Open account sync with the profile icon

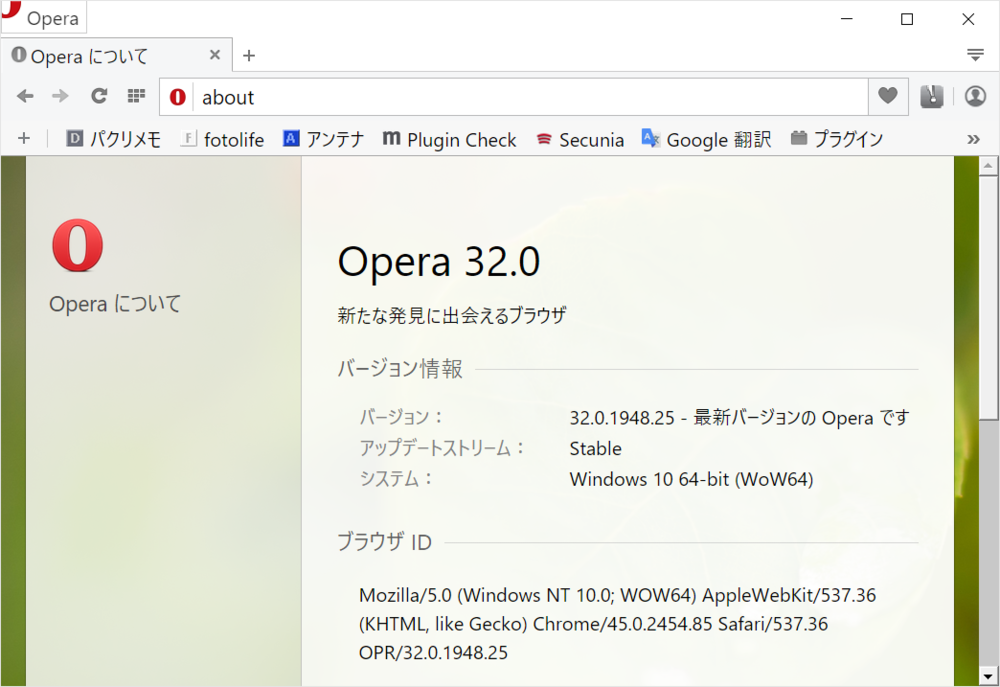975,96
